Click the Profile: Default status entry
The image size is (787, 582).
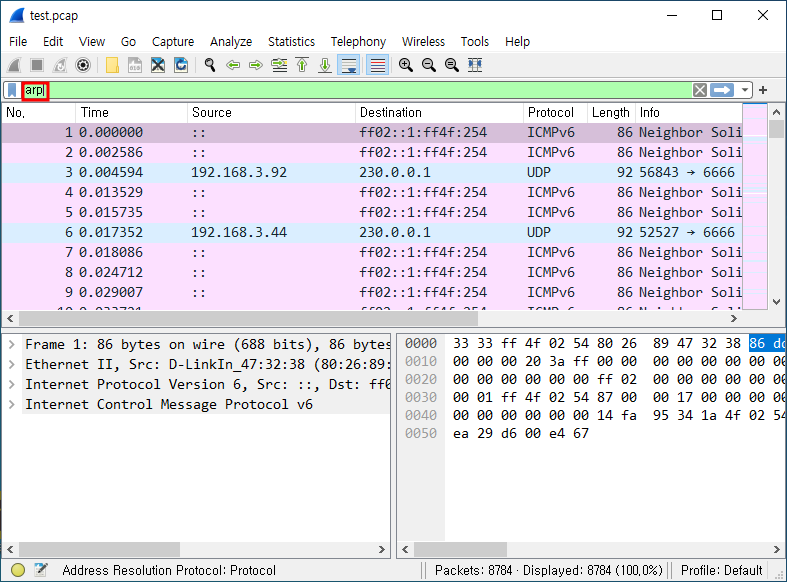click(x=721, y=570)
